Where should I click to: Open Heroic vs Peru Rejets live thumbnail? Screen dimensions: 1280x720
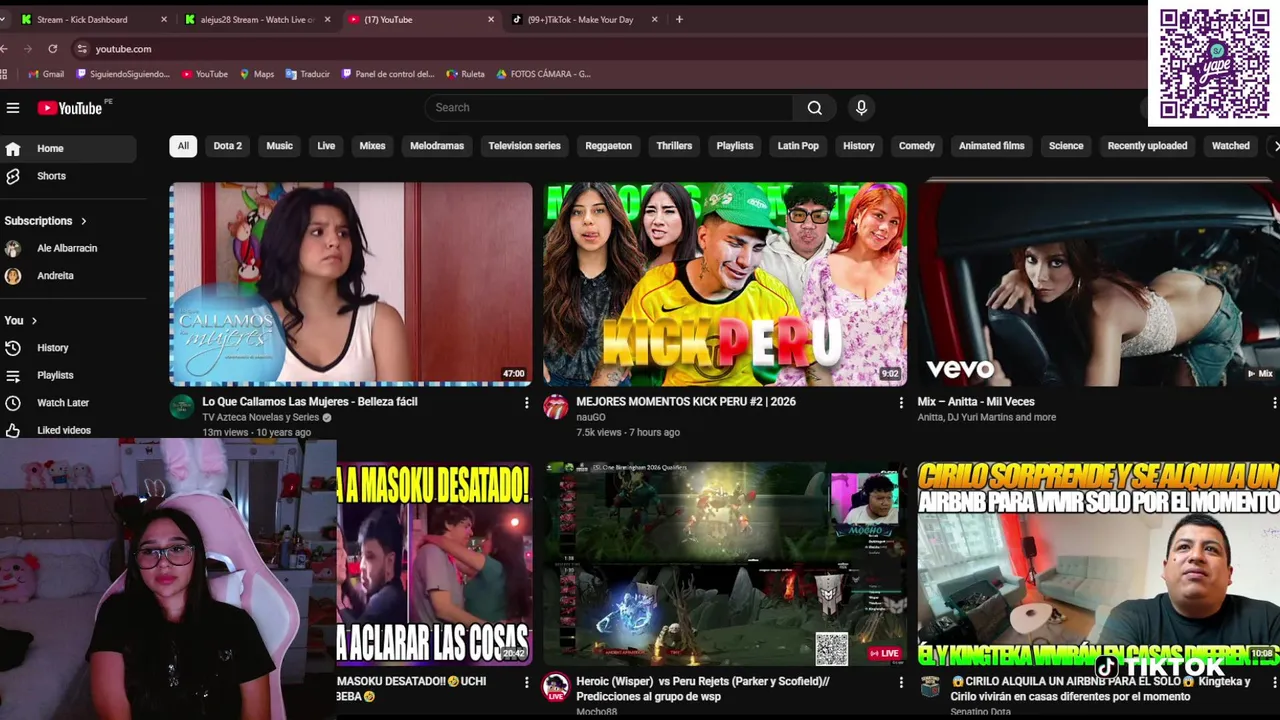pyautogui.click(x=725, y=564)
